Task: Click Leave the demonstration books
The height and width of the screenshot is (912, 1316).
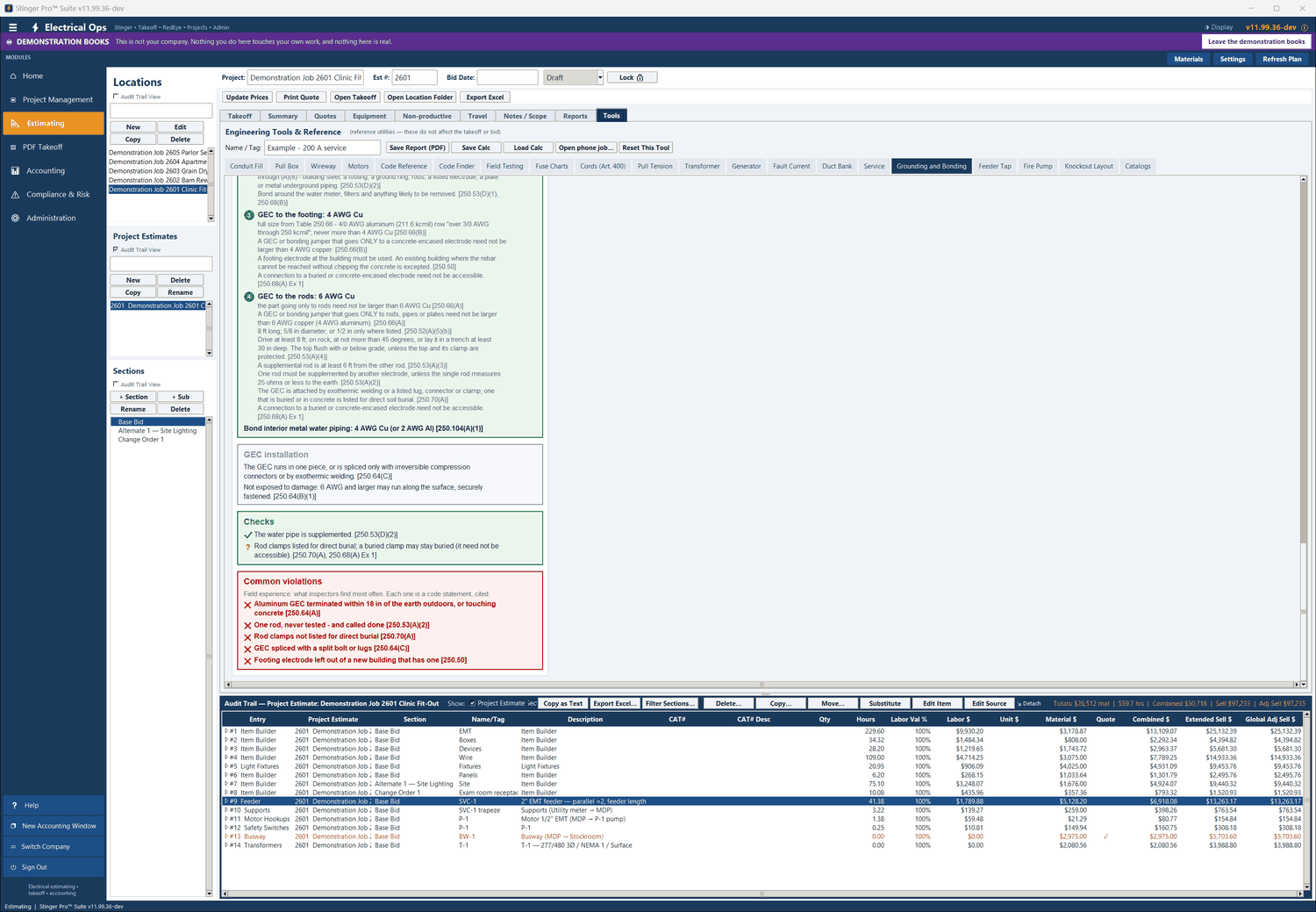Action: 1256,41
